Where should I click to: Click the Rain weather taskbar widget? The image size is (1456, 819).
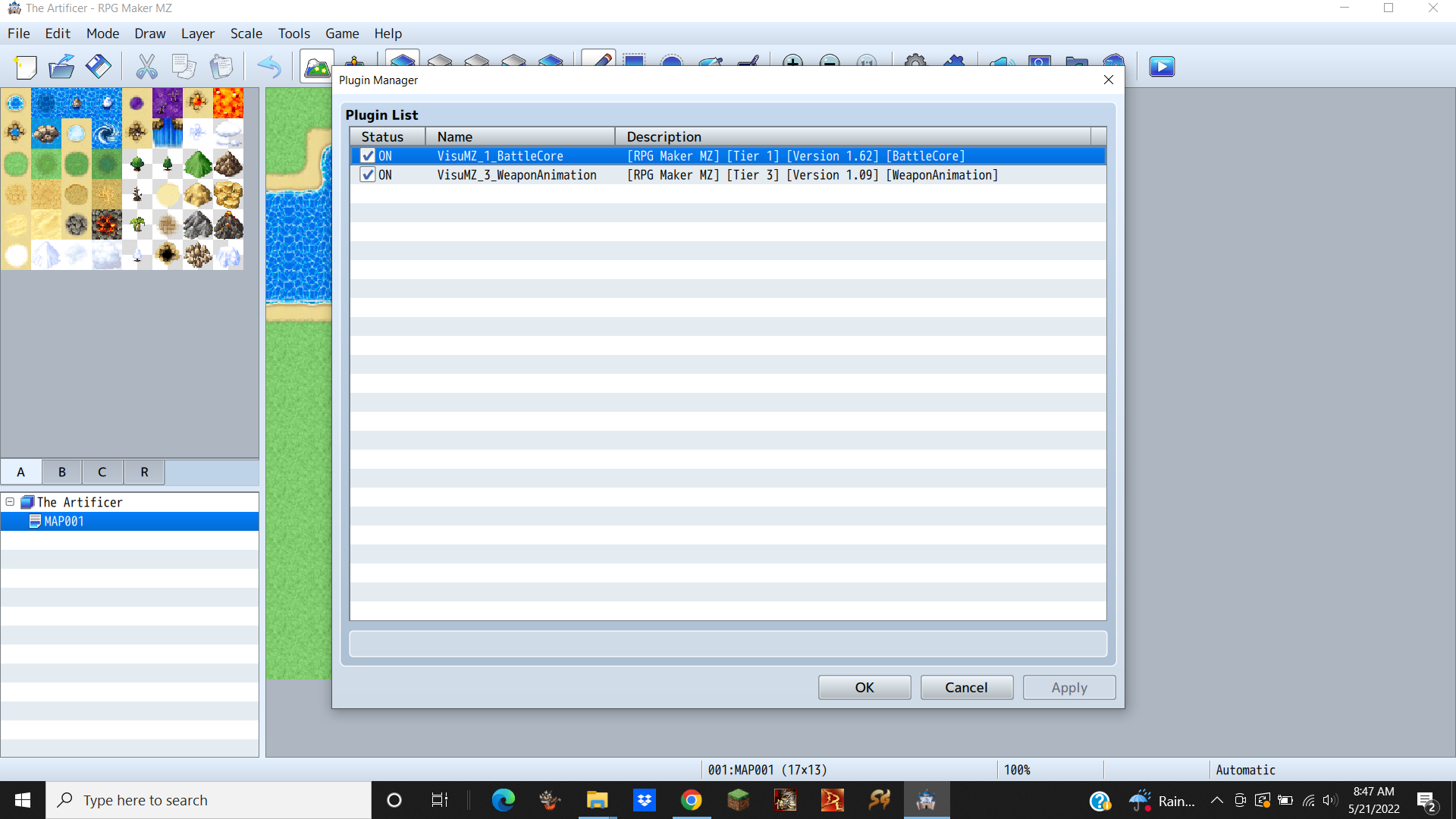point(1162,800)
